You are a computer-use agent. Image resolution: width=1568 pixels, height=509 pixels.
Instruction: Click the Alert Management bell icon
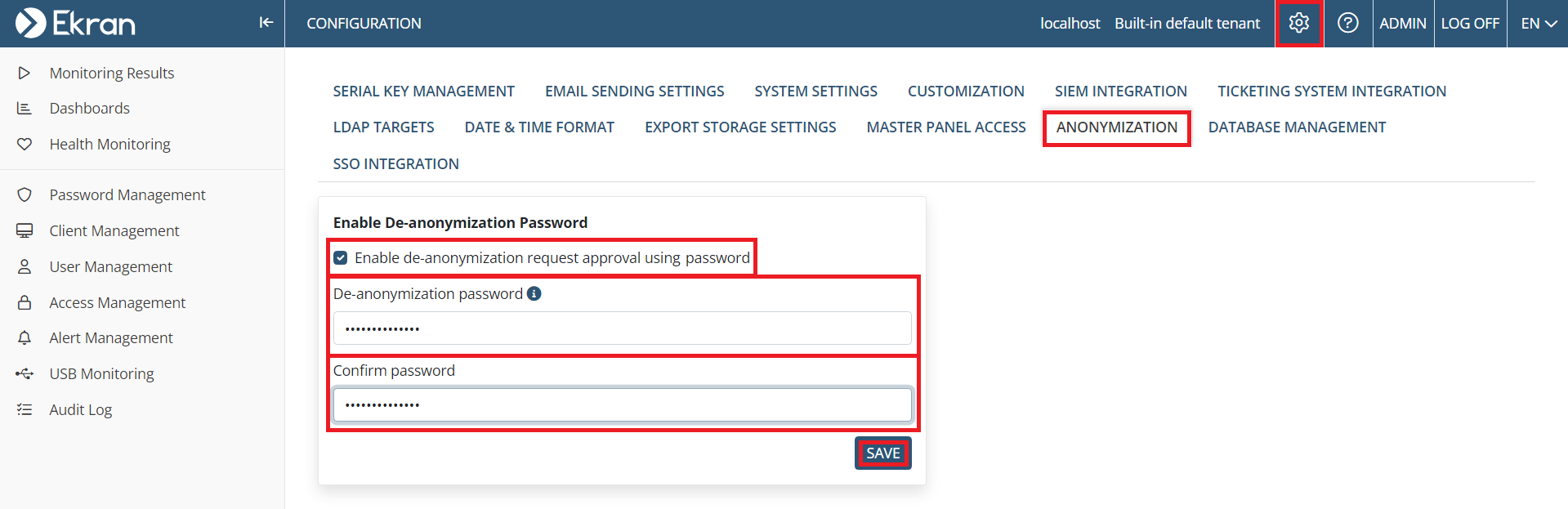[25, 337]
